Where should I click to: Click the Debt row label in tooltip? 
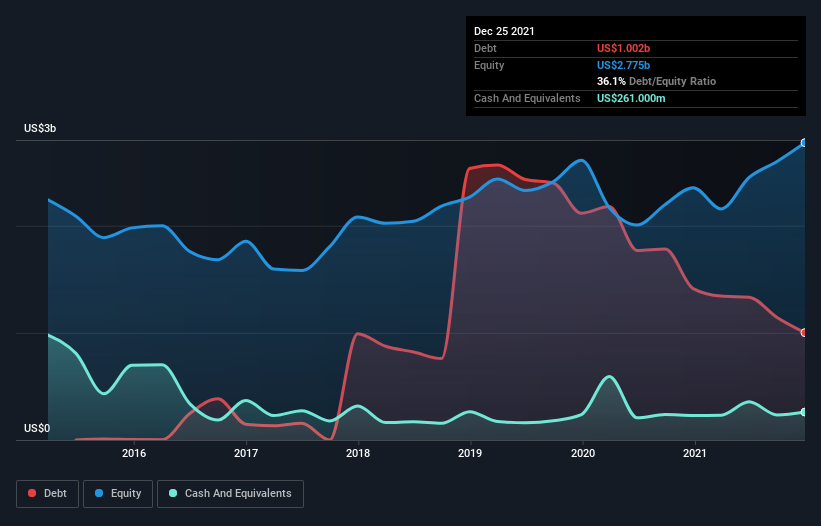[485, 48]
